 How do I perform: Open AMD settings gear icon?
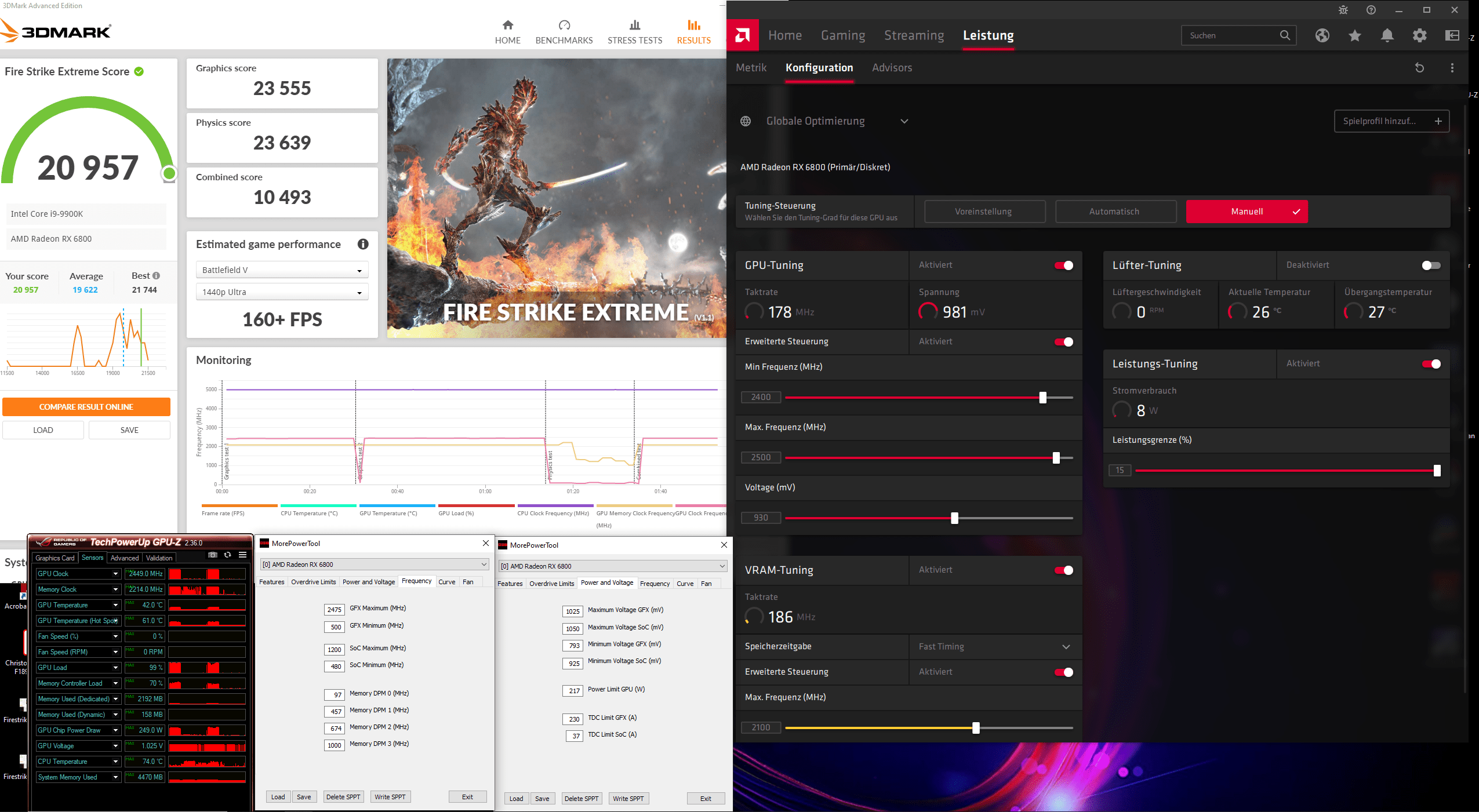click(x=1420, y=35)
